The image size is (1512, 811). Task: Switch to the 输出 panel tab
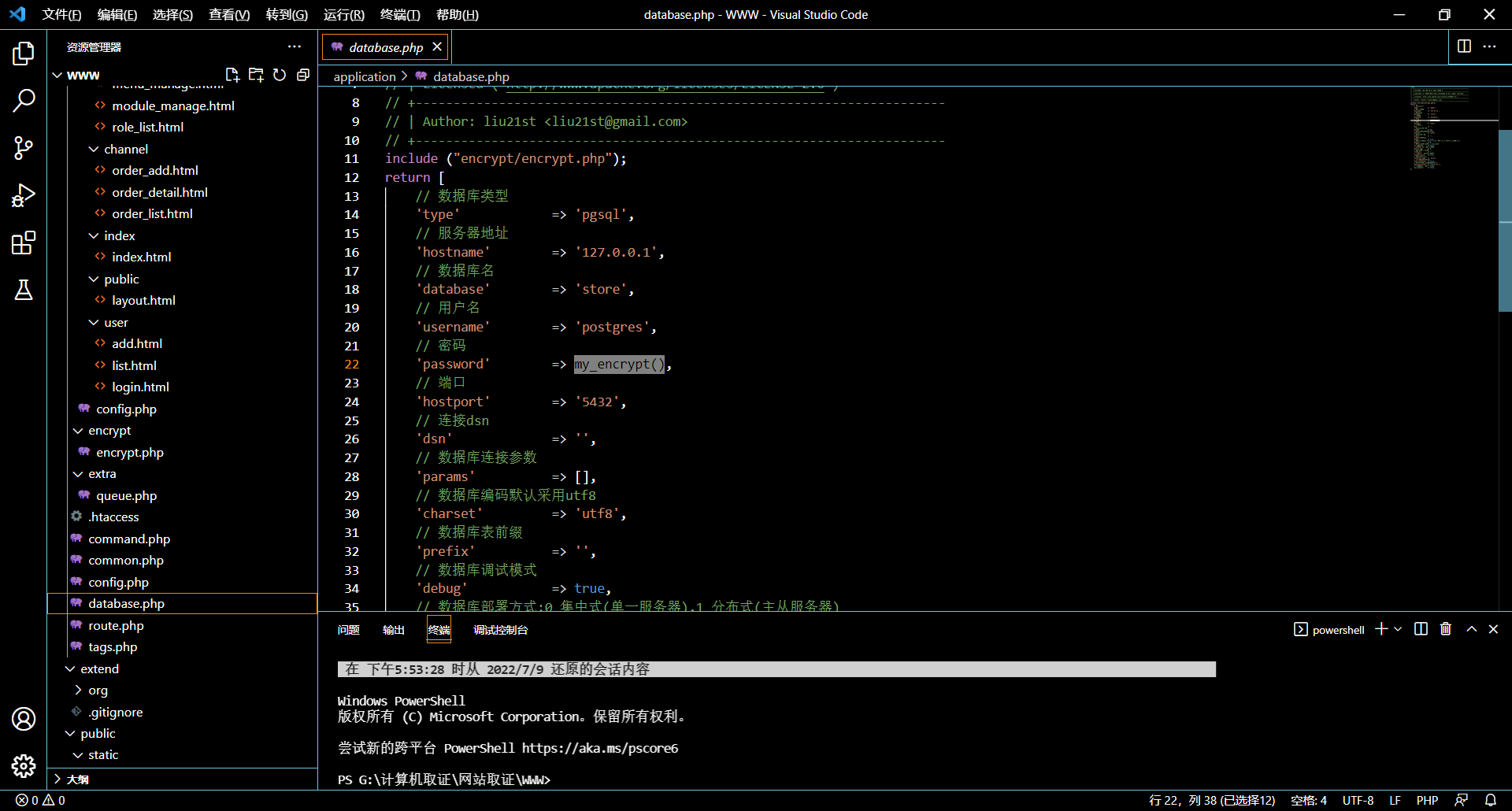(x=393, y=629)
